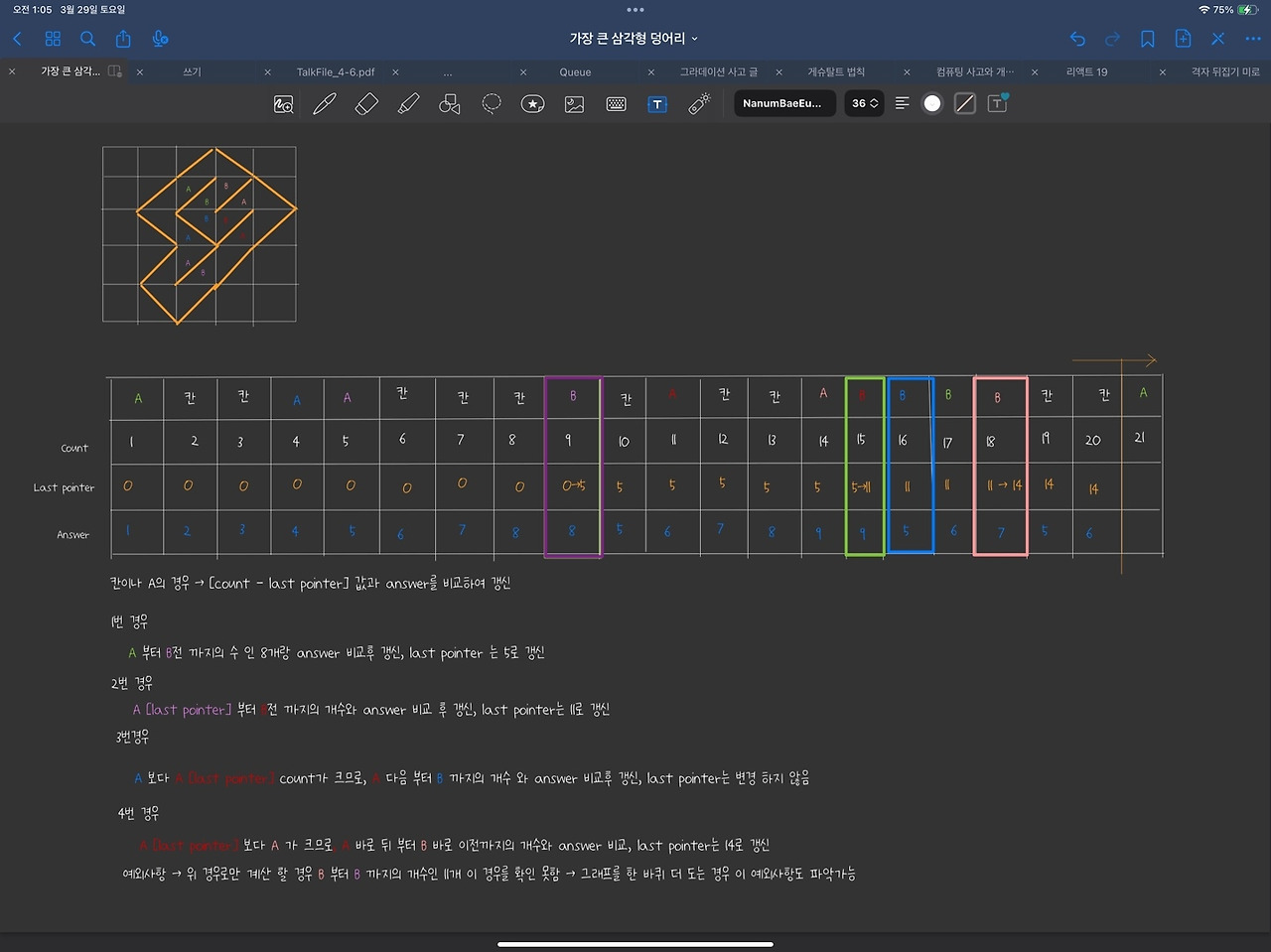This screenshot has height=952, width=1271.
Task: Open the Elements sticker tool
Action: 533,103
